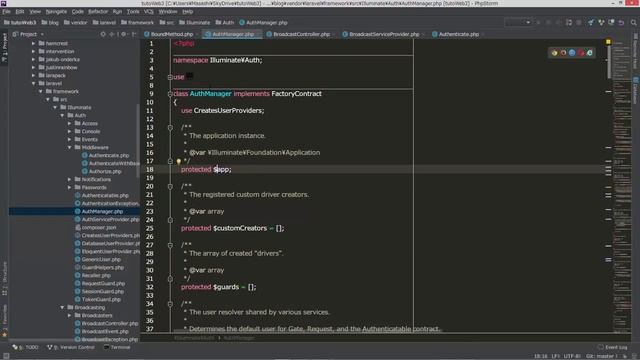Open the 1: Project side tool tab
The image size is (640, 360).
click(x=4, y=47)
